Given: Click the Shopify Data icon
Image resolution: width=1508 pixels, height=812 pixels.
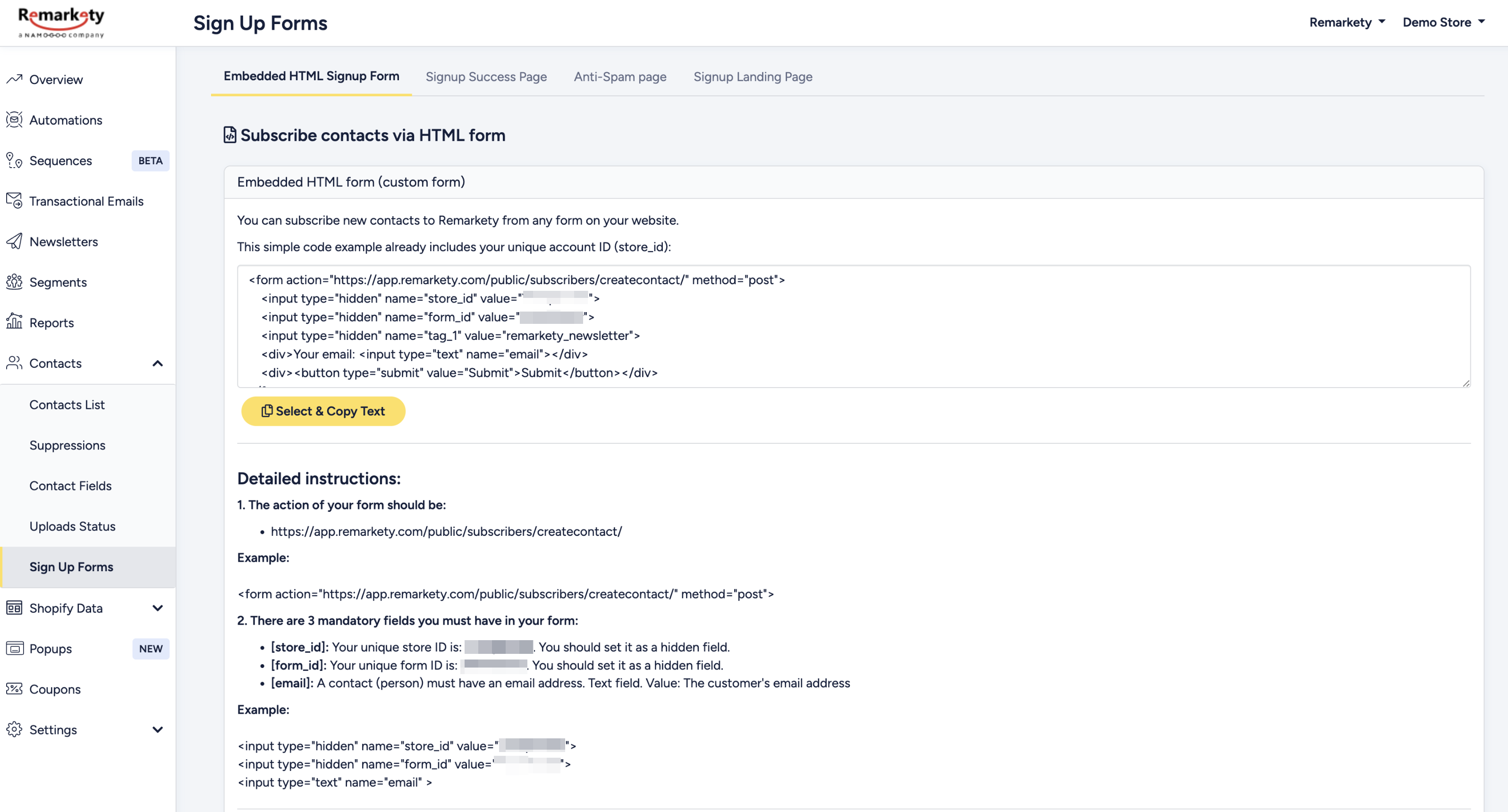Looking at the screenshot, I should [x=14, y=608].
